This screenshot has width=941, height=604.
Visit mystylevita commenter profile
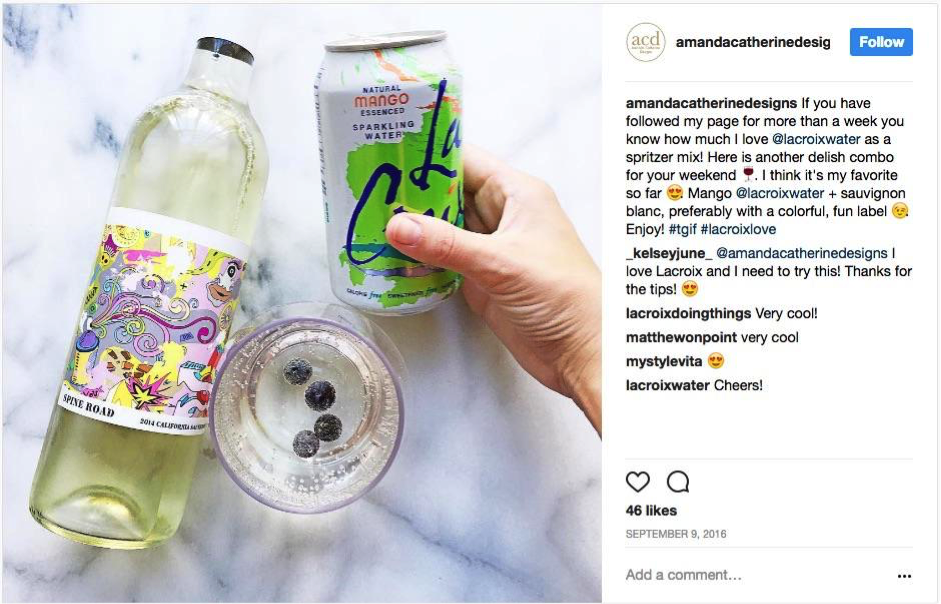click(x=664, y=361)
